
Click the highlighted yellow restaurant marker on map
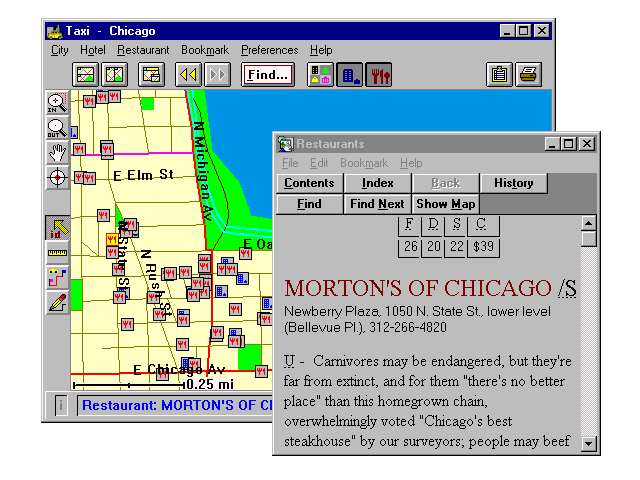112,240
